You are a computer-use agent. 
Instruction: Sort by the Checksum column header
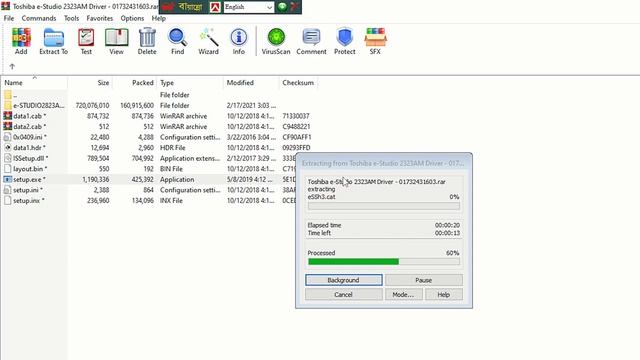[298, 82]
